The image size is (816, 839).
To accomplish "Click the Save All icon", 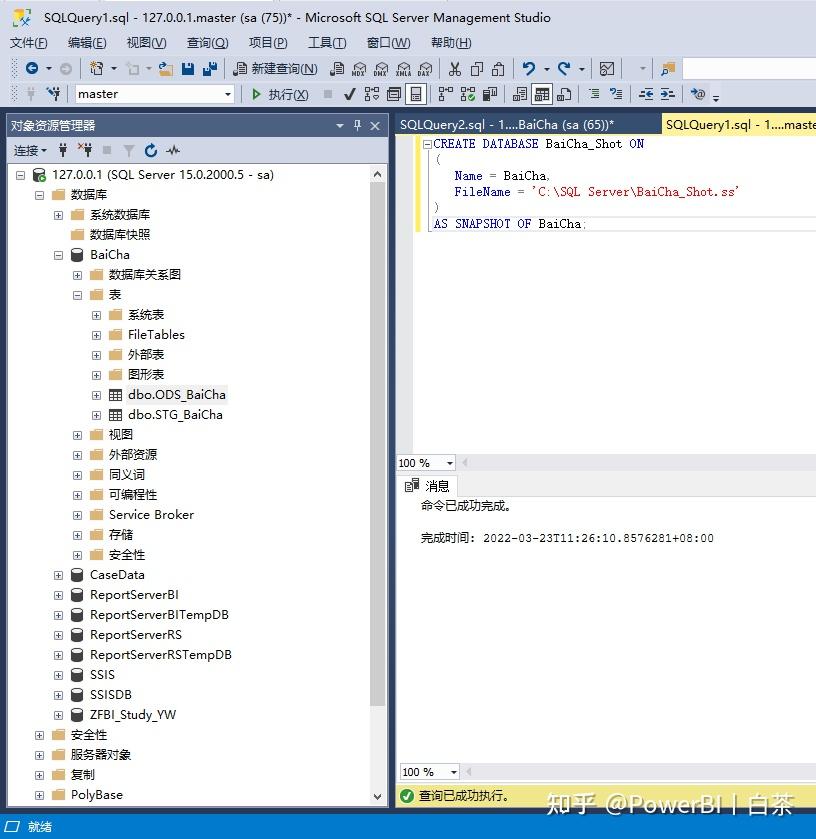I will coord(210,68).
